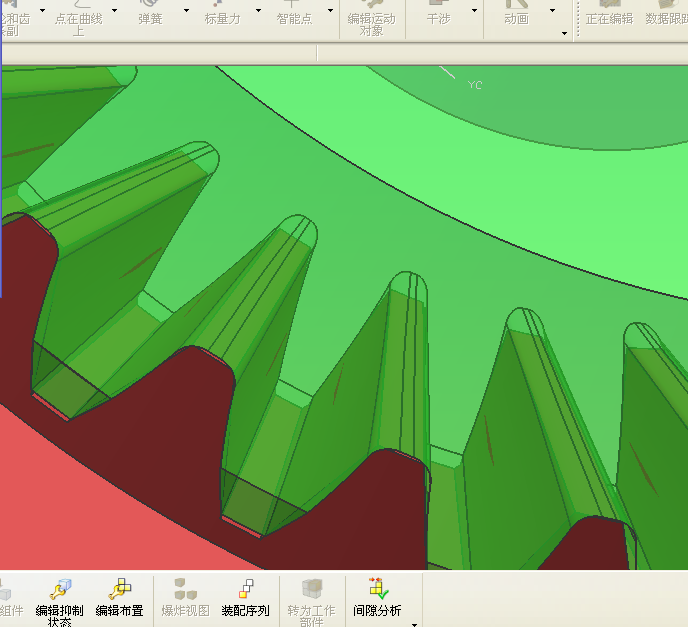Select the 点在曲线上 constraint tool
This screenshot has height=627, width=688.
[79, 18]
